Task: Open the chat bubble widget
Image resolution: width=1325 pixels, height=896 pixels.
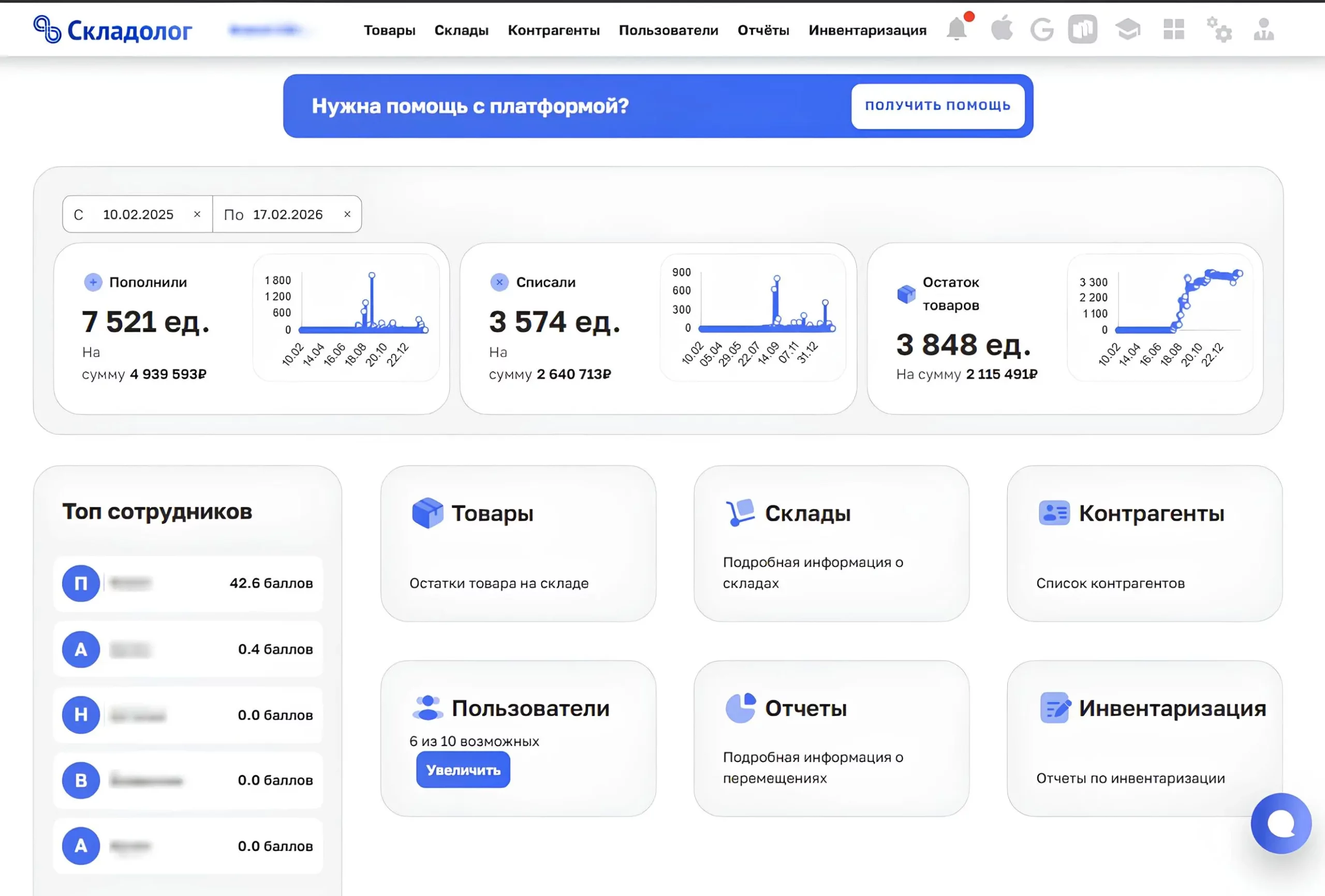Action: click(x=1280, y=823)
